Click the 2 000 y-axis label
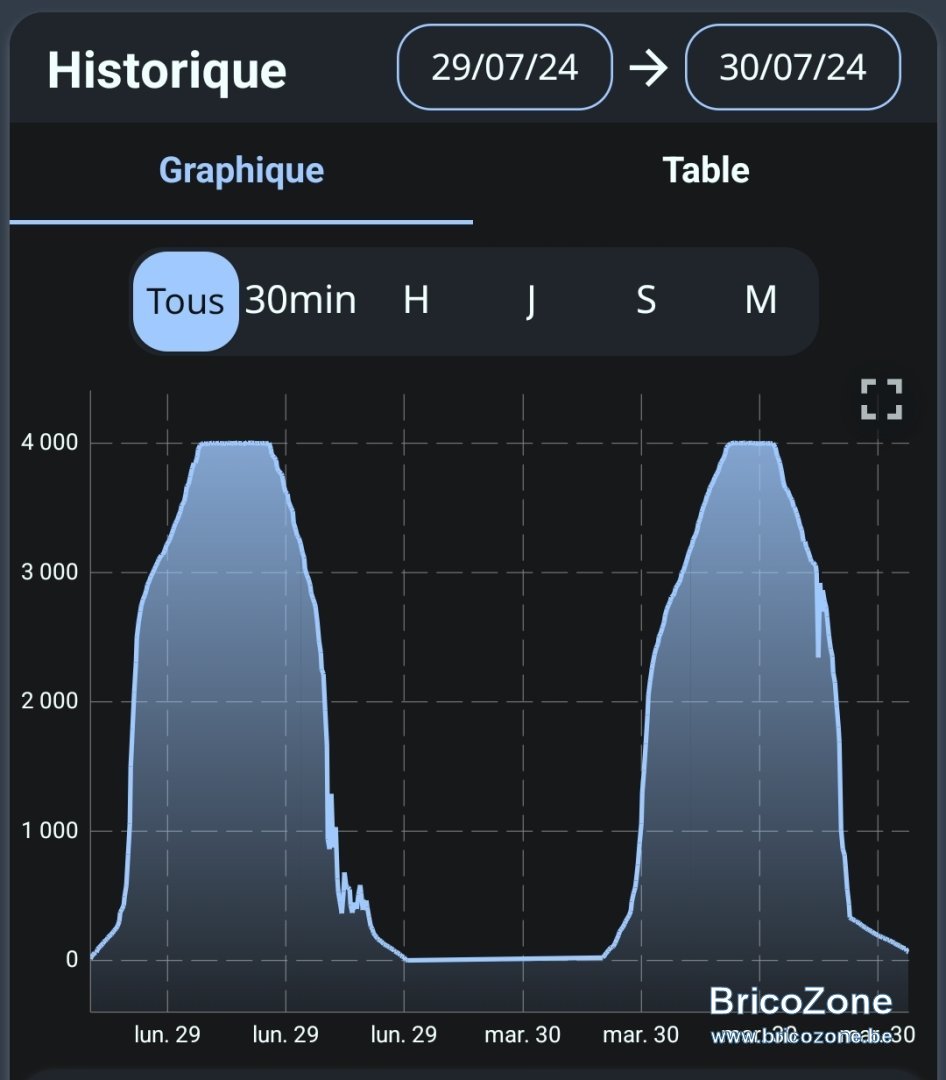The height and width of the screenshot is (1080, 946). [x=49, y=701]
